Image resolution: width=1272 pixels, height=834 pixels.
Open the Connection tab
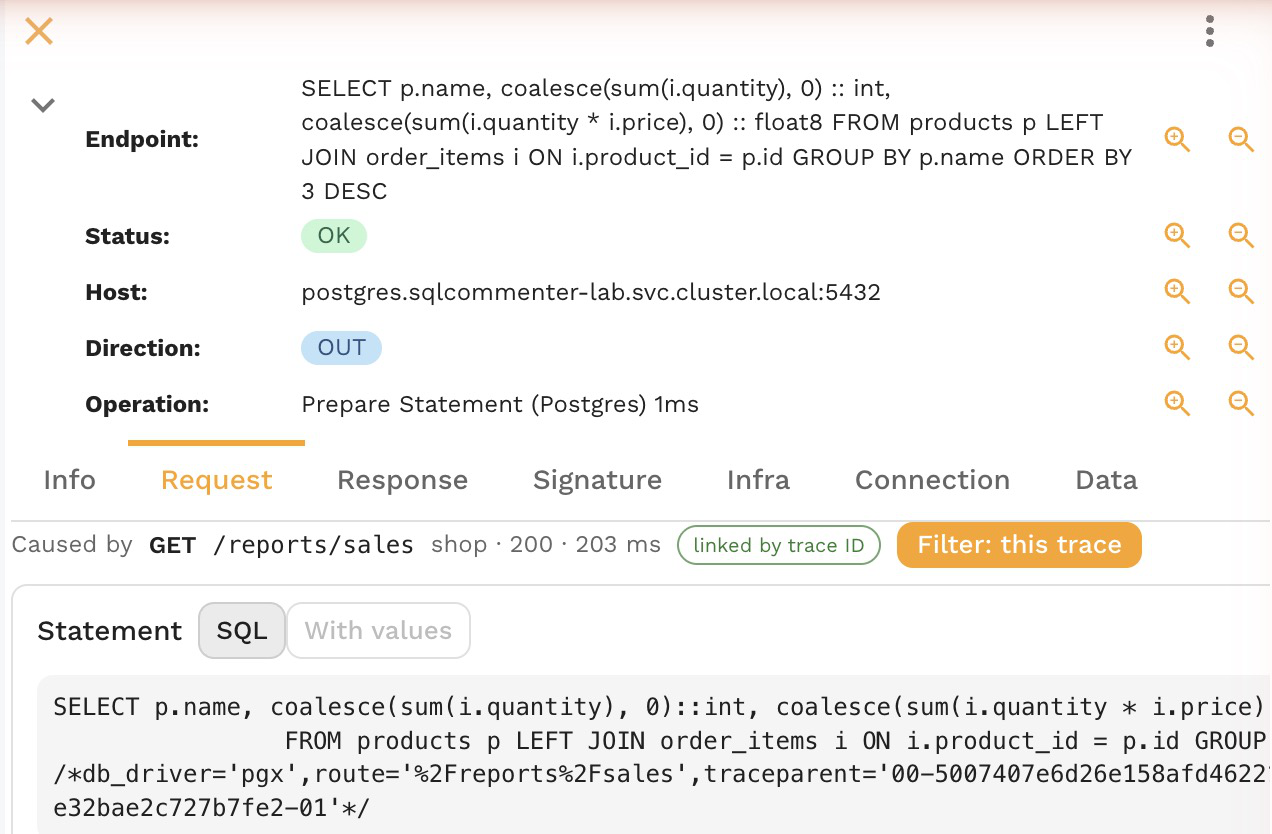pyautogui.click(x=932, y=480)
